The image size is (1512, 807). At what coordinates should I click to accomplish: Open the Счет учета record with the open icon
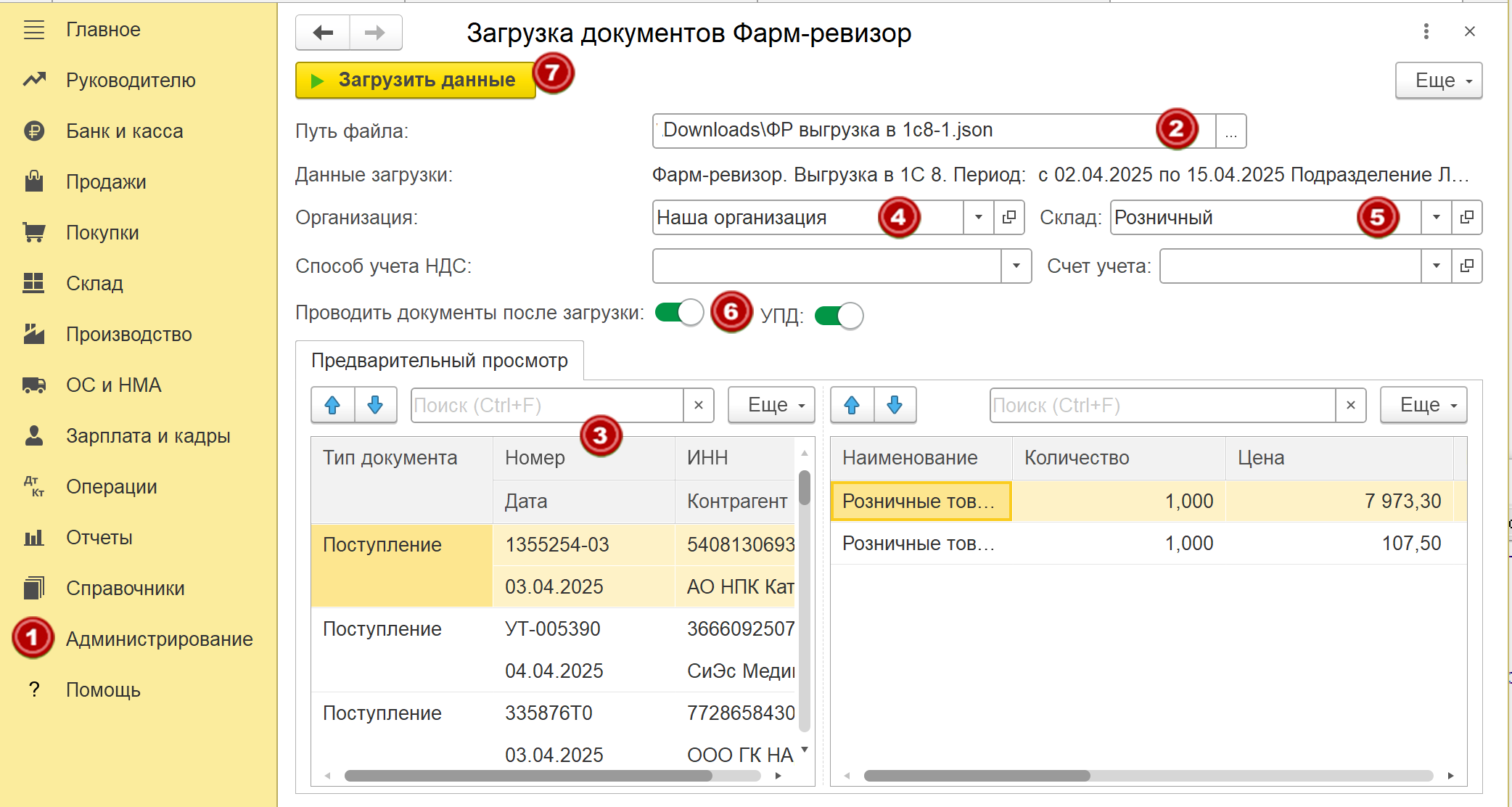pos(1466,266)
